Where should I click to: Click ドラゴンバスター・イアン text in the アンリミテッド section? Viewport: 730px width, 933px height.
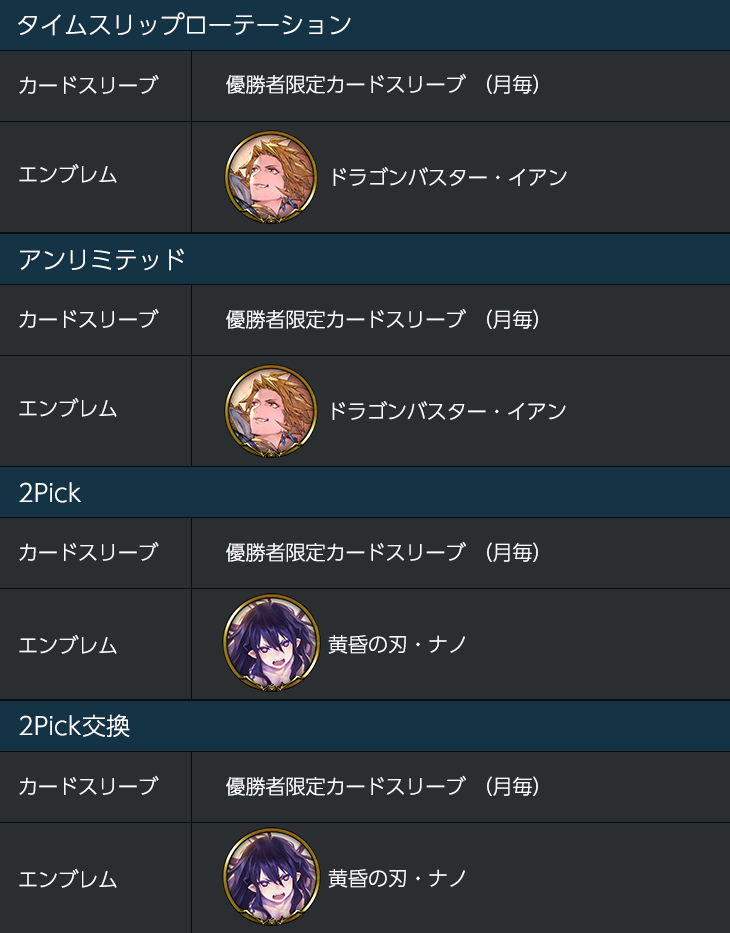pos(448,411)
